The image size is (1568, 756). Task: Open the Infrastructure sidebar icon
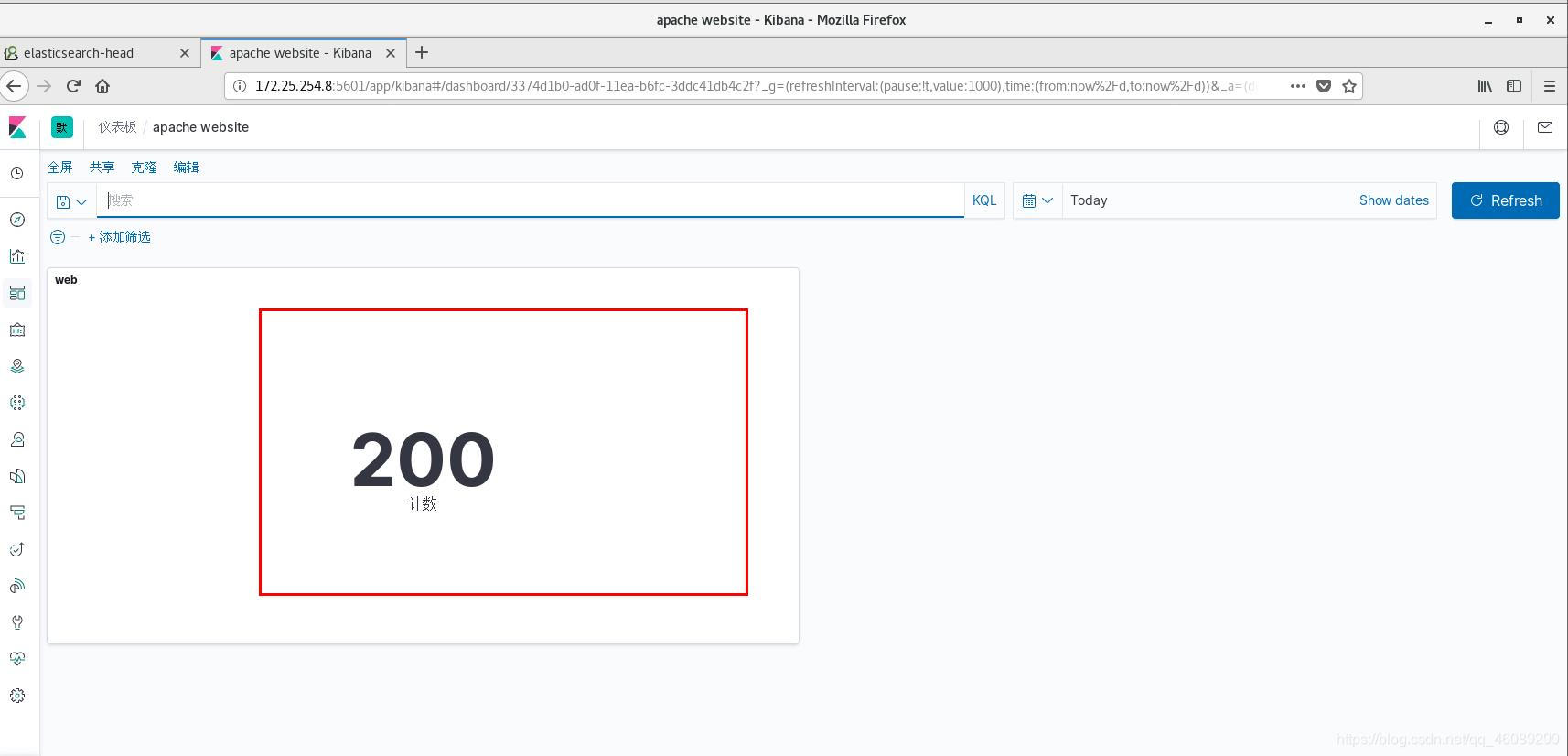tap(17, 439)
